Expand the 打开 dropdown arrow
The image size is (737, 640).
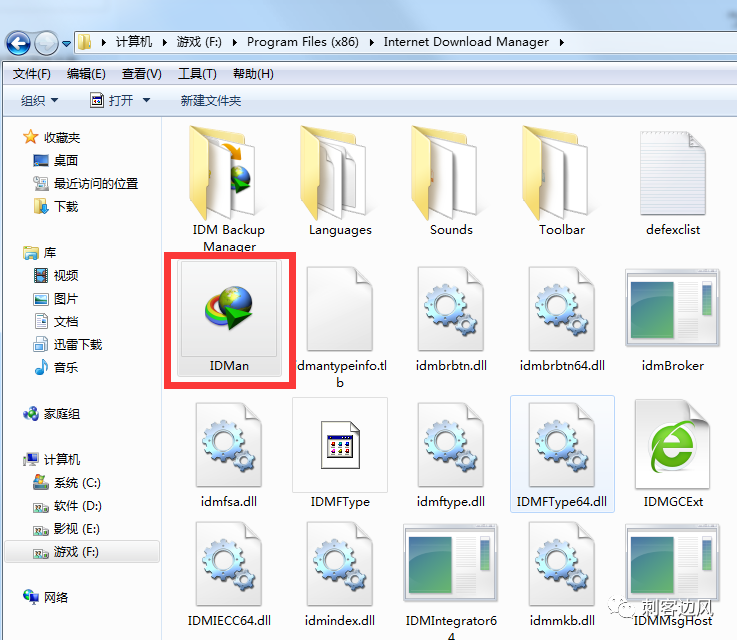tap(146, 101)
